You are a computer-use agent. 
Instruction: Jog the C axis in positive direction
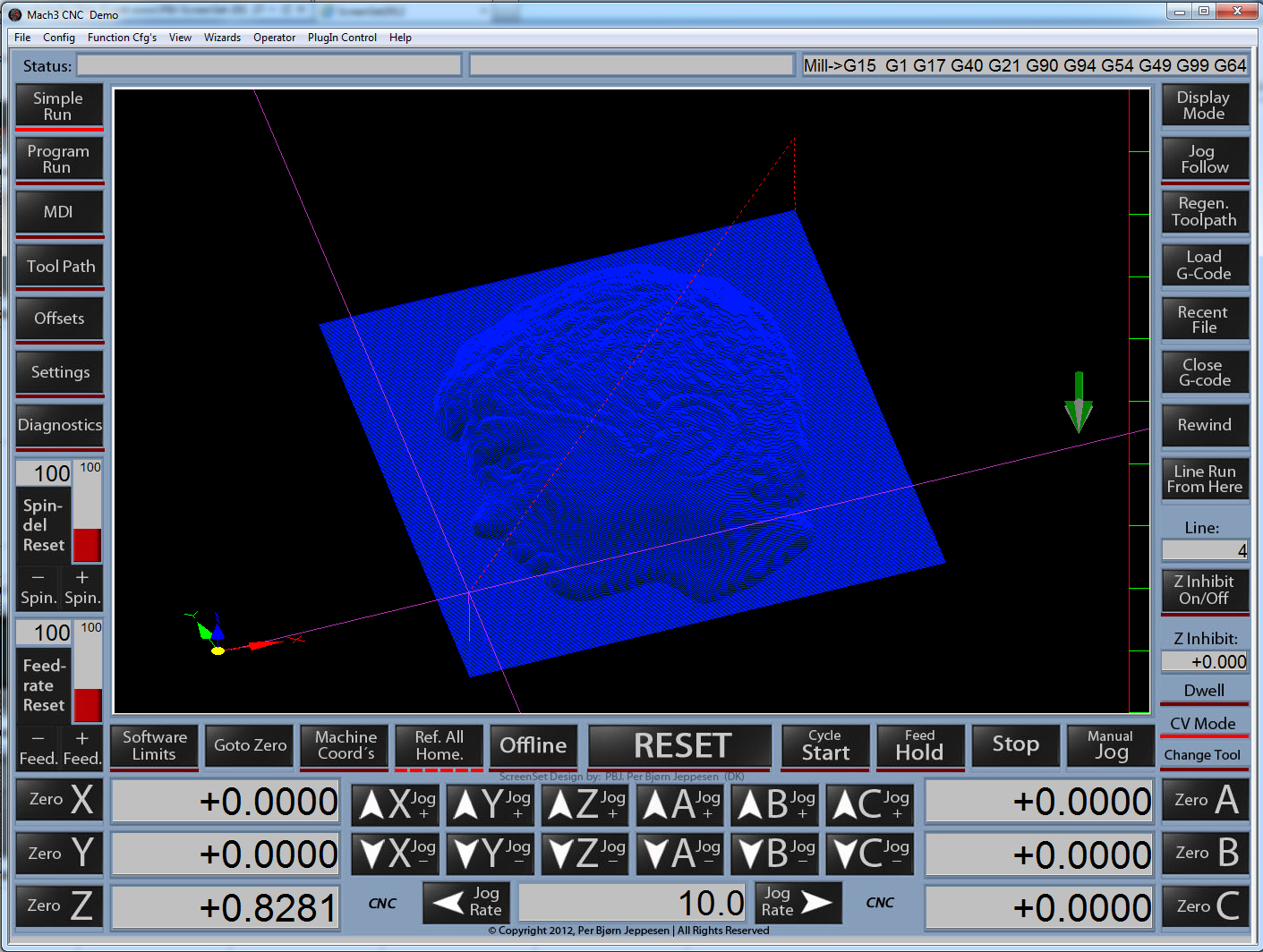869,803
